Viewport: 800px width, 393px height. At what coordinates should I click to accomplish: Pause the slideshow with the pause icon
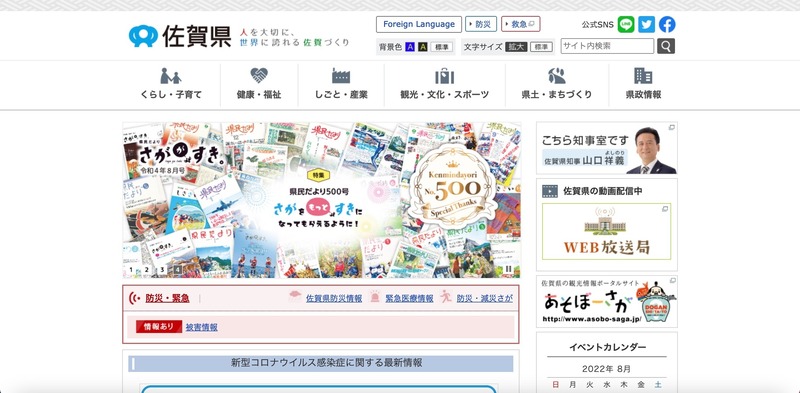click(509, 269)
